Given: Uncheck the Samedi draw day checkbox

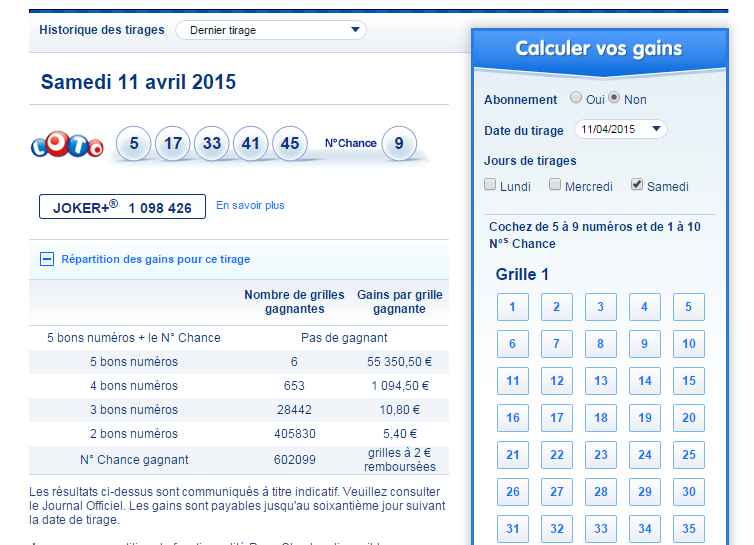Looking at the screenshot, I should 637,185.
